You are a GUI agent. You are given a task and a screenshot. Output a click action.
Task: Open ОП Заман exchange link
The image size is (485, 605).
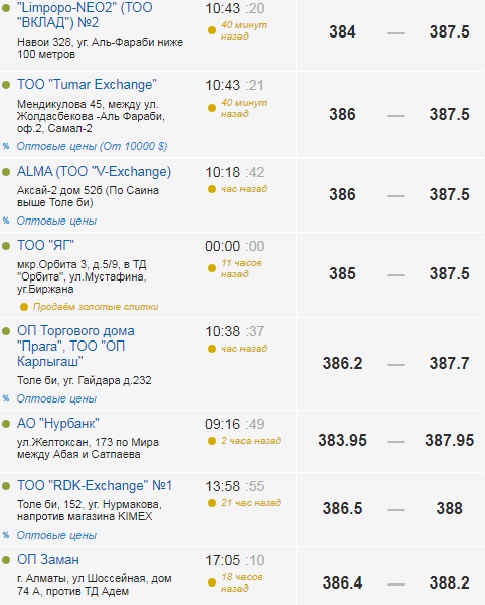click(x=48, y=559)
